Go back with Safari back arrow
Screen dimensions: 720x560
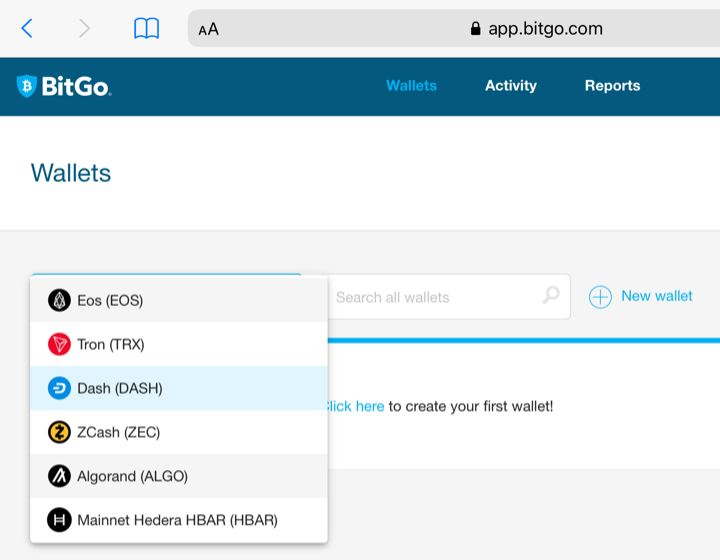27,28
